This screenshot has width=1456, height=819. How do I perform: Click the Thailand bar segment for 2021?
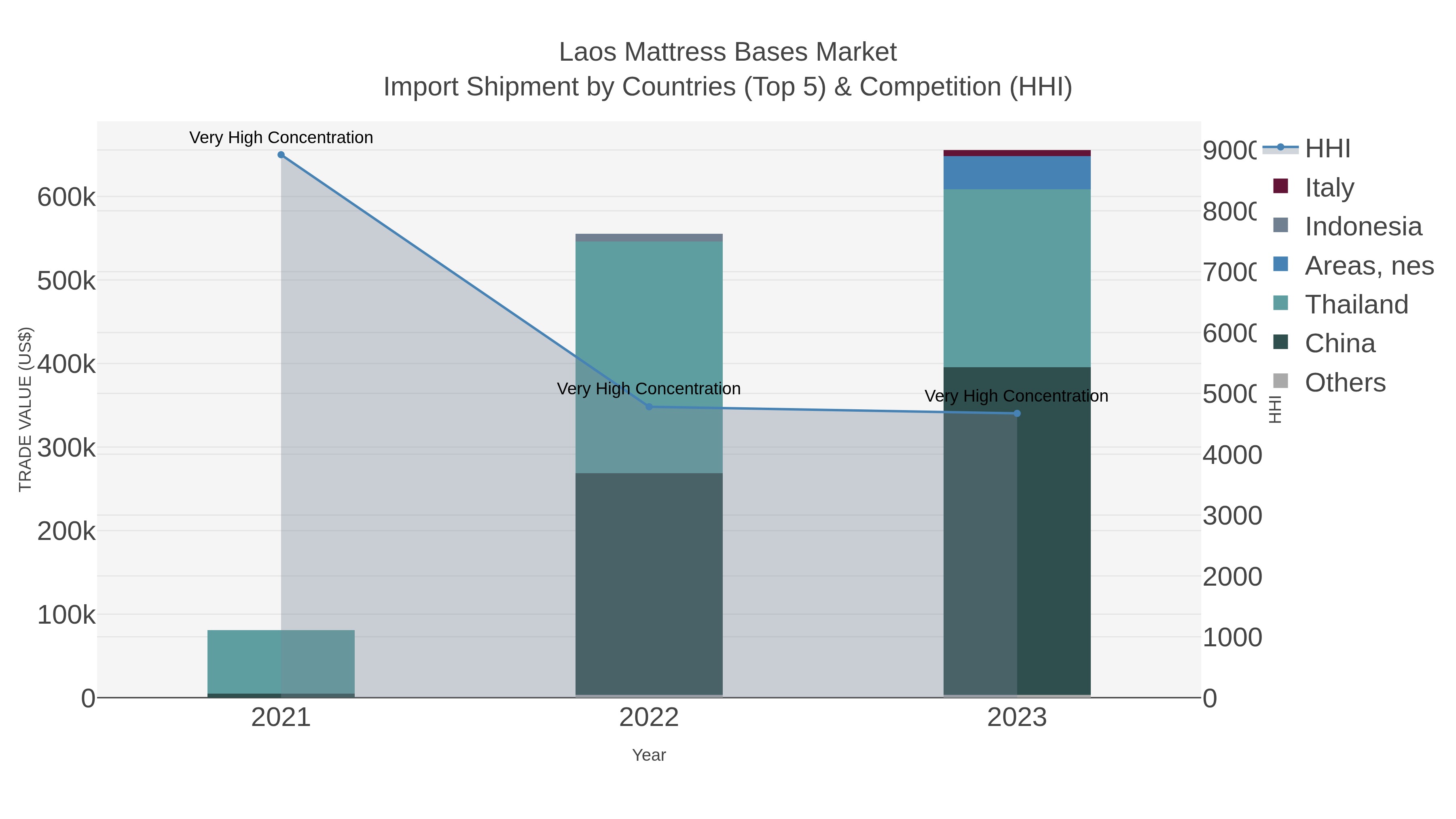281,662
